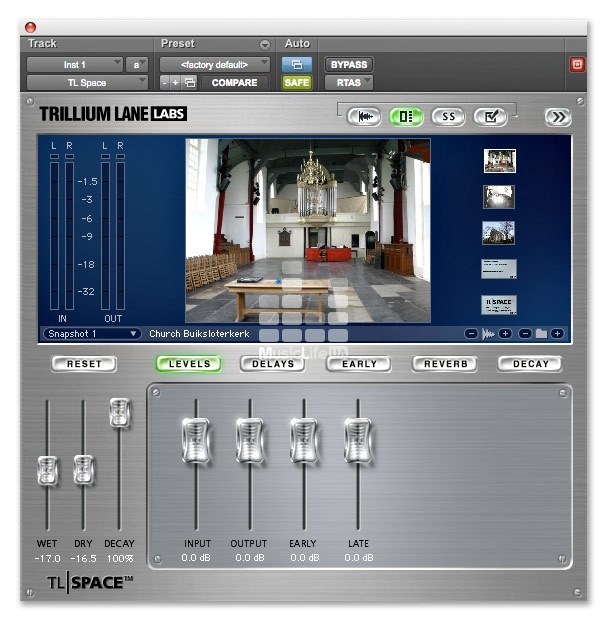Screen dimensions: 607x621
Task: Open the Snapshot 1 dropdown
Action: tap(91, 333)
